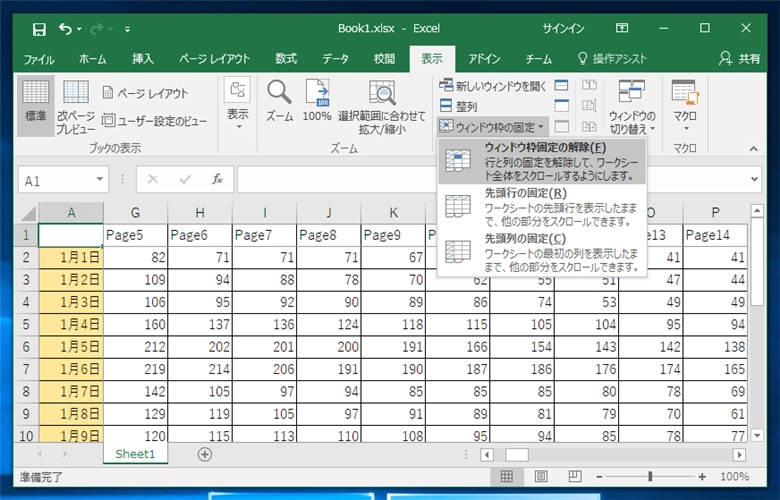The width and height of the screenshot is (780, 500).
Task: Open the チーム tab
Action: pyautogui.click(x=538, y=59)
